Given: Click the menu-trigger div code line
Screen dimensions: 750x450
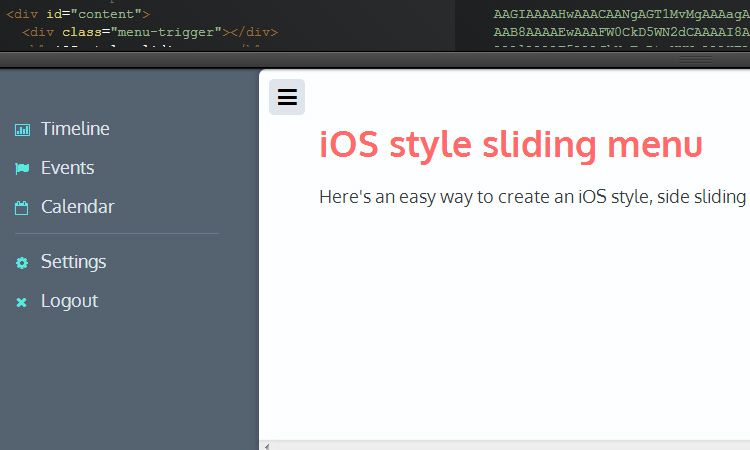Looking at the screenshot, I should 150,32.
